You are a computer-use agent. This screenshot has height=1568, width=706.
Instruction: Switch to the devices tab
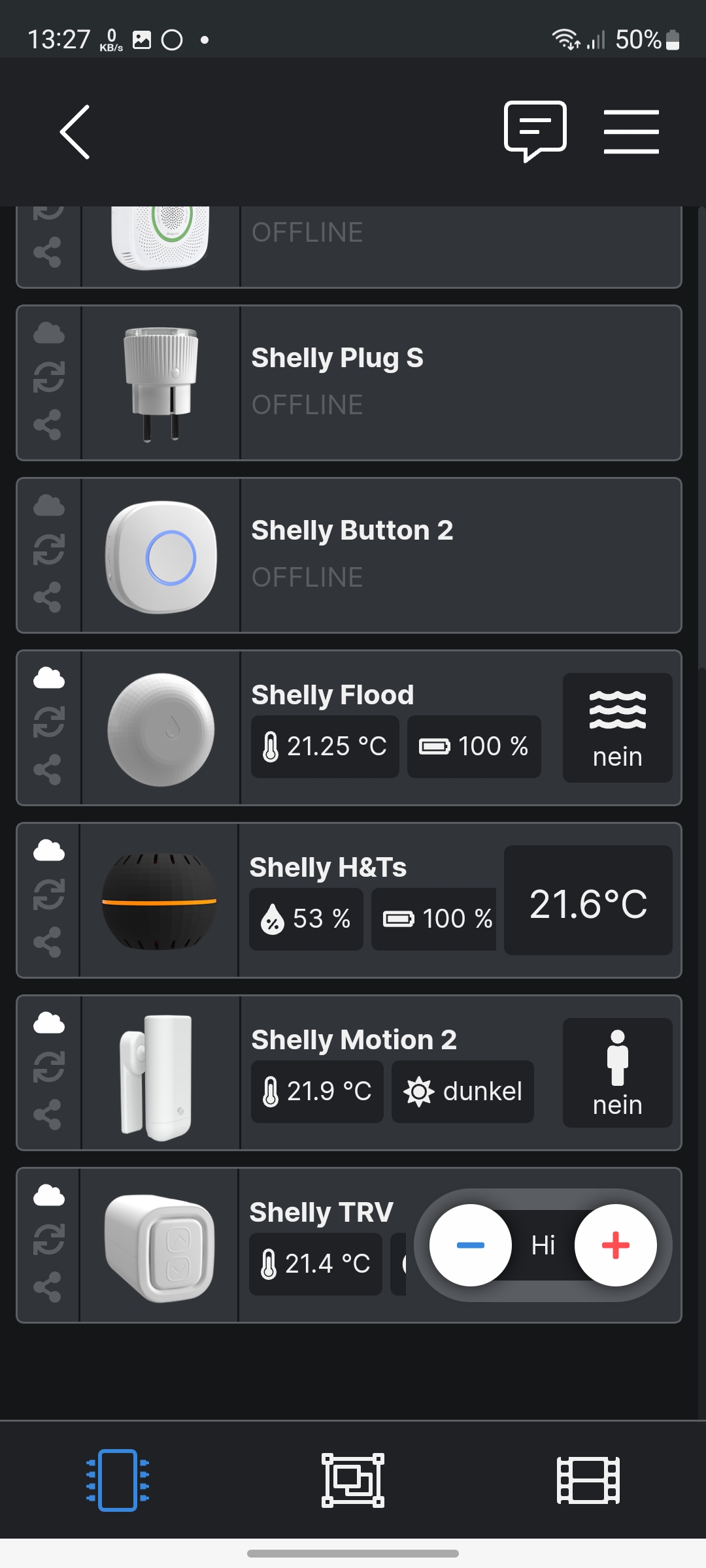tap(118, 1480)
